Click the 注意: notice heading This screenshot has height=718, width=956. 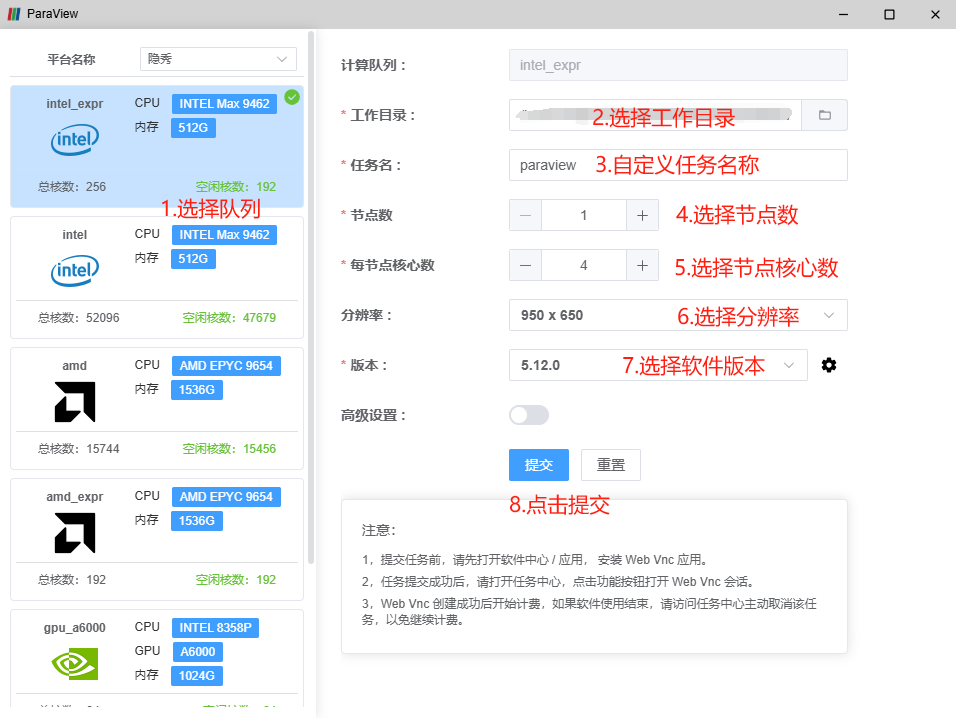pyautogui.click(x=379, y=530)
